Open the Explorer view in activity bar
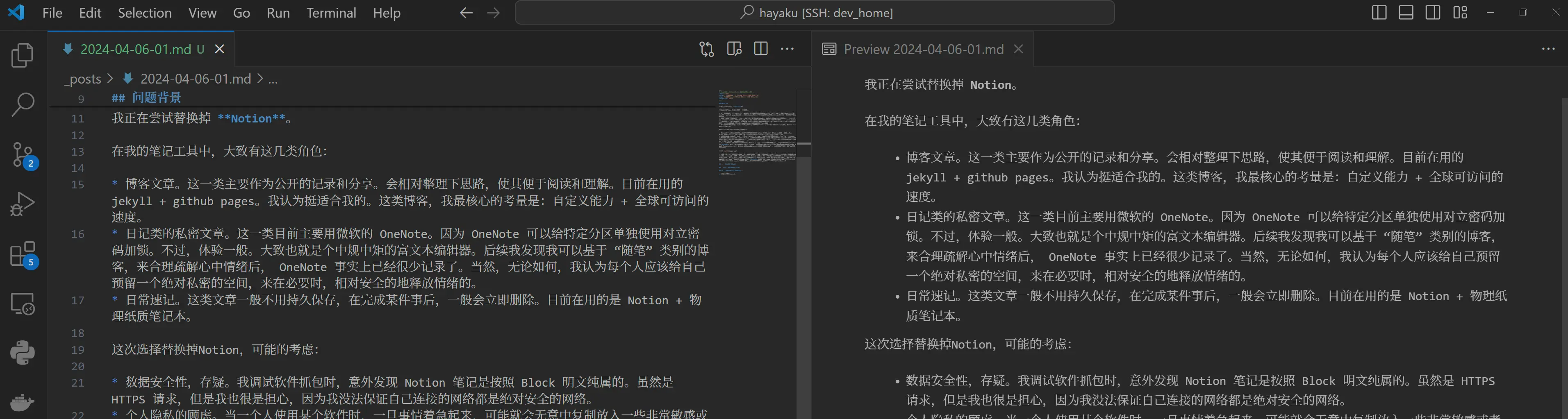This screenshot has width=1568, height=419. click(x=23, y=55)
